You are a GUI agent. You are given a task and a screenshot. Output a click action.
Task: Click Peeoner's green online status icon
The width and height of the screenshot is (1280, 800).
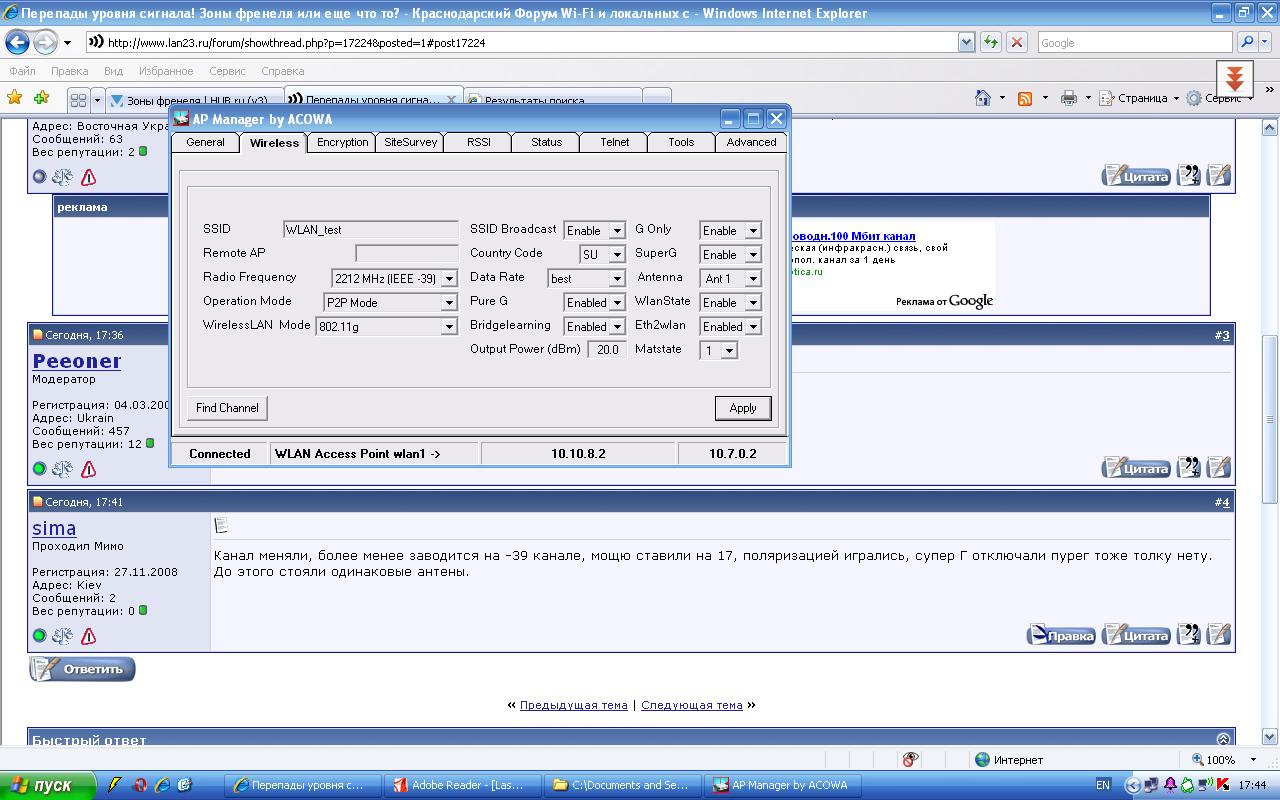pos(40,469)
